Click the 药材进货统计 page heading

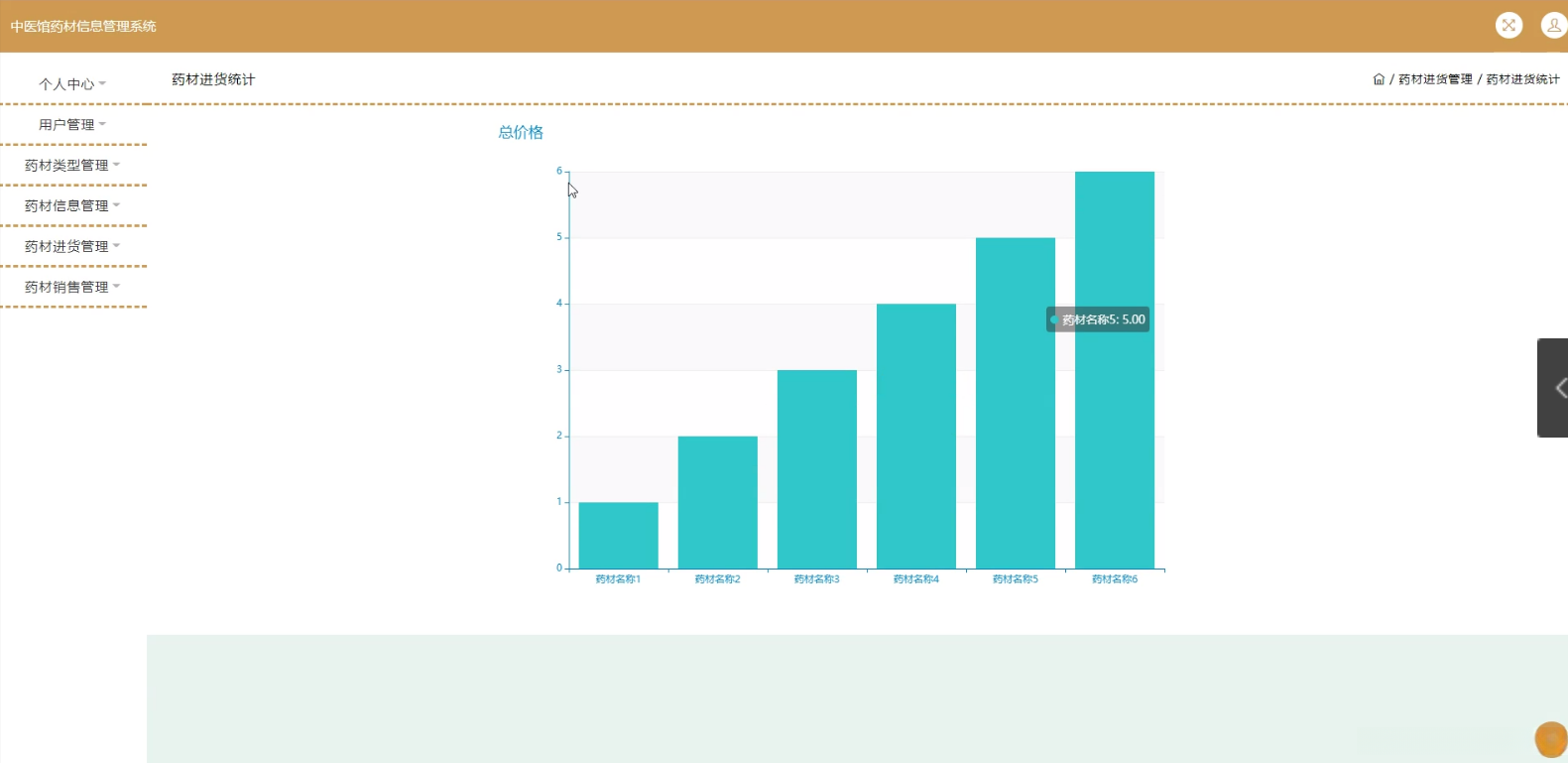point(213,79)
